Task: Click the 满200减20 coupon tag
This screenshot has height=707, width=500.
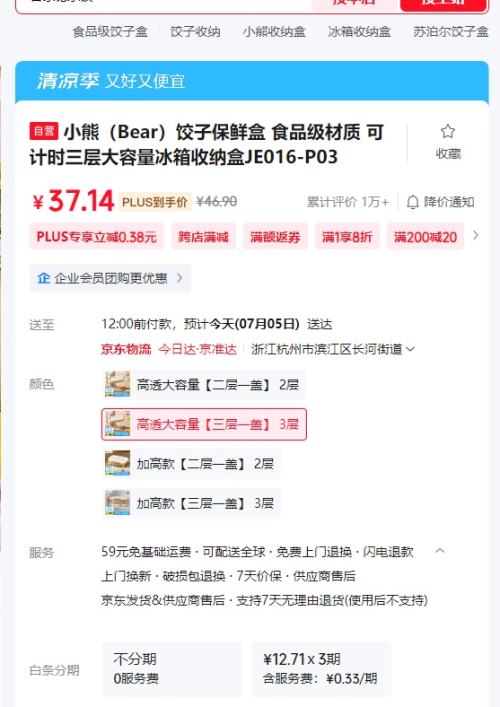Action: 425,236
